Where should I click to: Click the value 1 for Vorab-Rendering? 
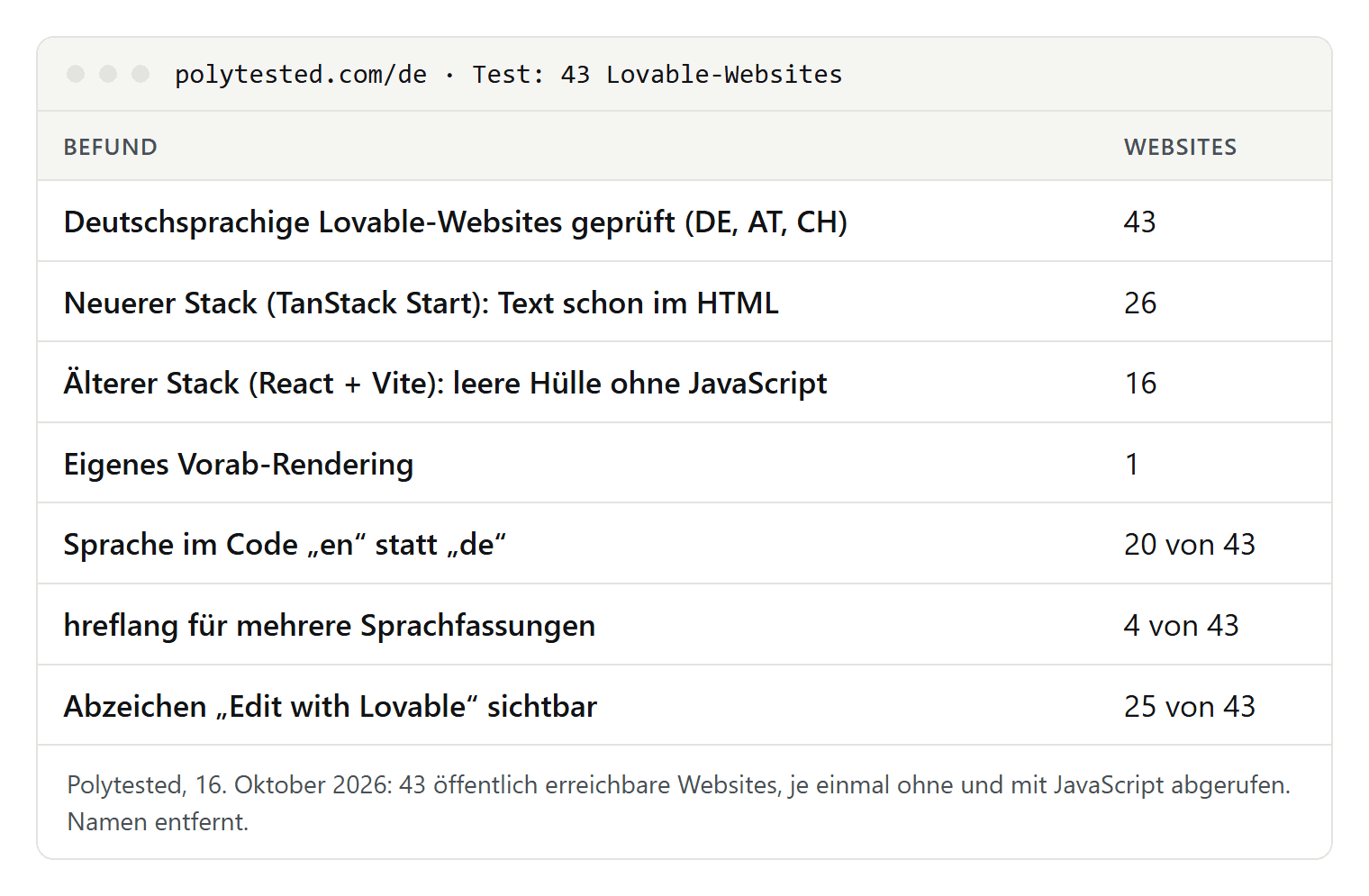coord(1132,464)
